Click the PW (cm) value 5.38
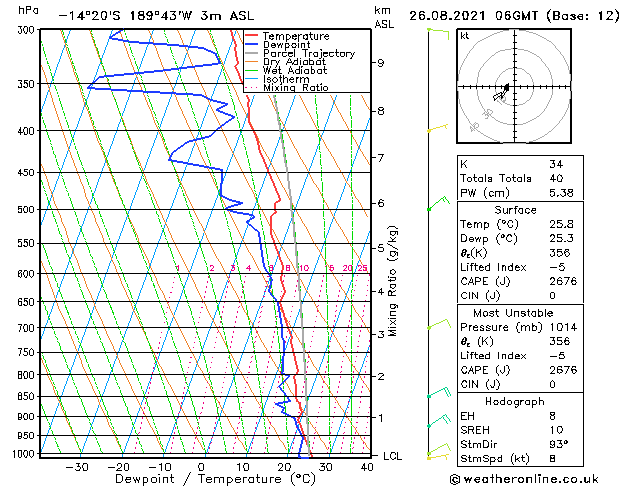 coord(561,193)
